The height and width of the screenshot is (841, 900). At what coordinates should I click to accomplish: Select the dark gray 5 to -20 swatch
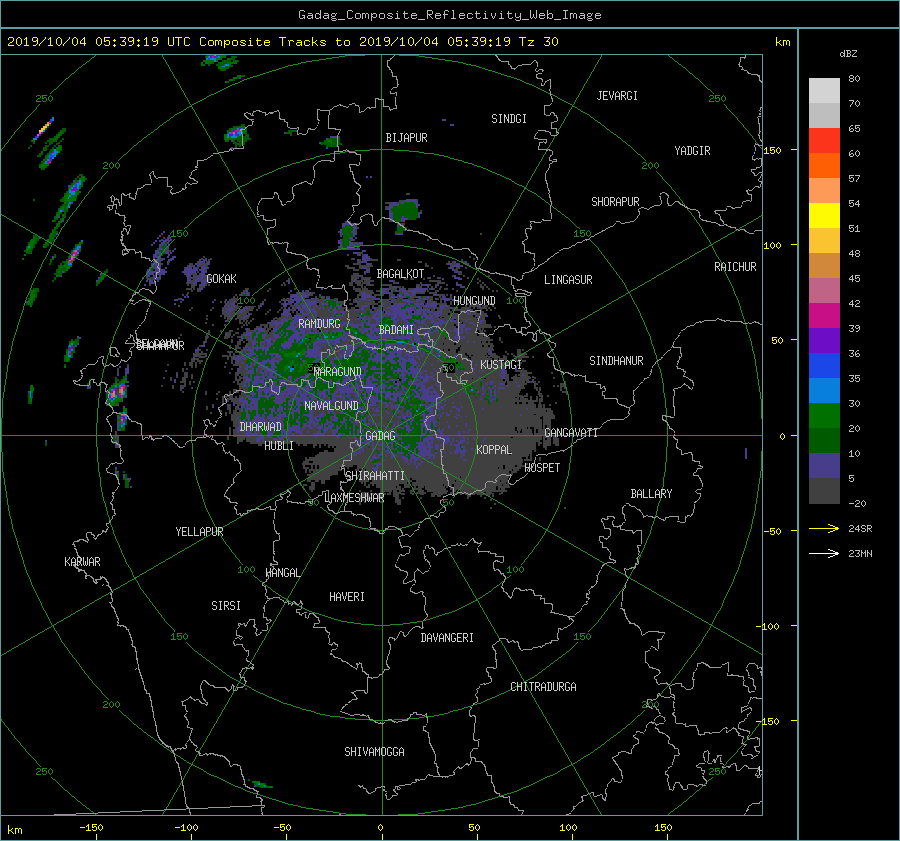pos(824,490)
